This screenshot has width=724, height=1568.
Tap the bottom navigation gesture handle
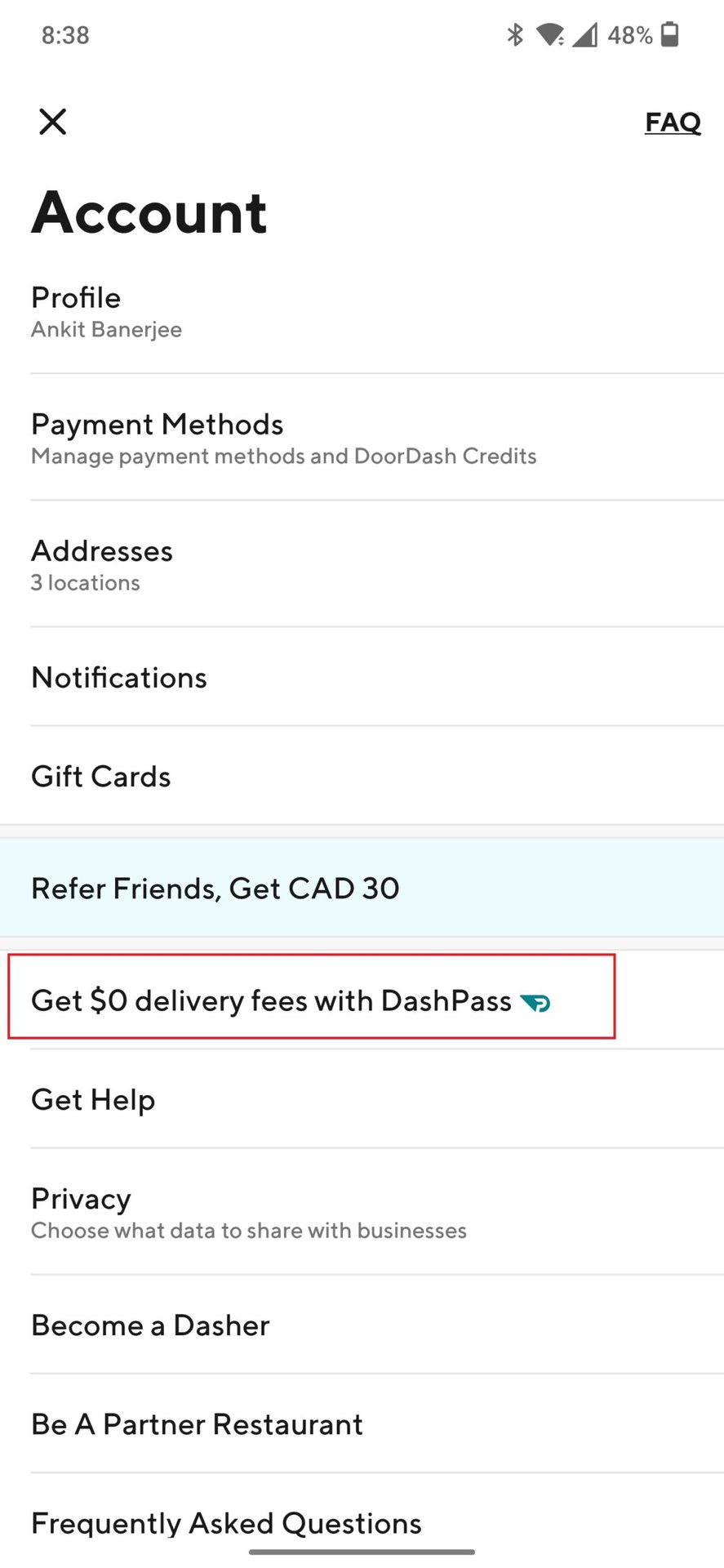[362, 1552]
